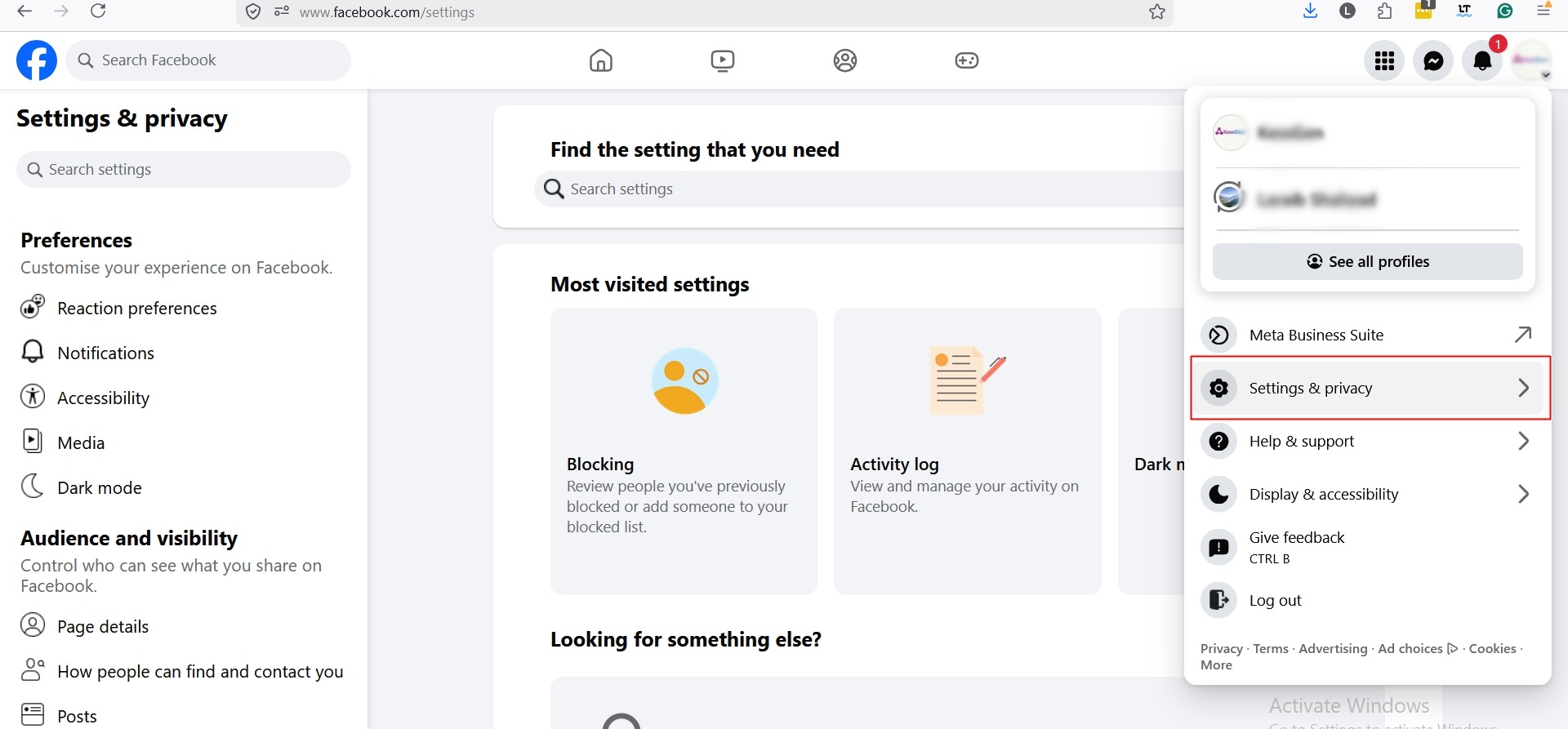
Task: Switch to the first listed profile
Action: point(1368,132)
